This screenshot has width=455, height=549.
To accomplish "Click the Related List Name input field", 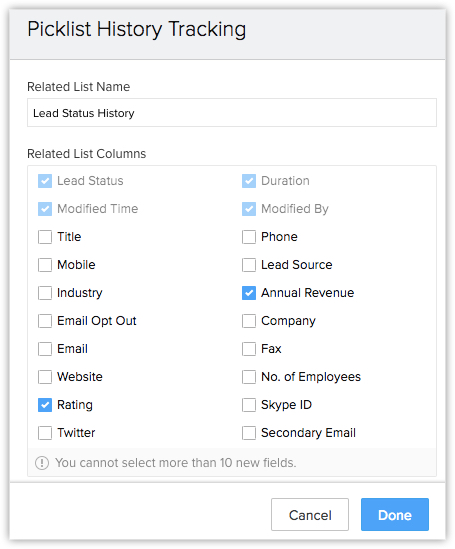I will pyautogui.click(x=232, y=113).
